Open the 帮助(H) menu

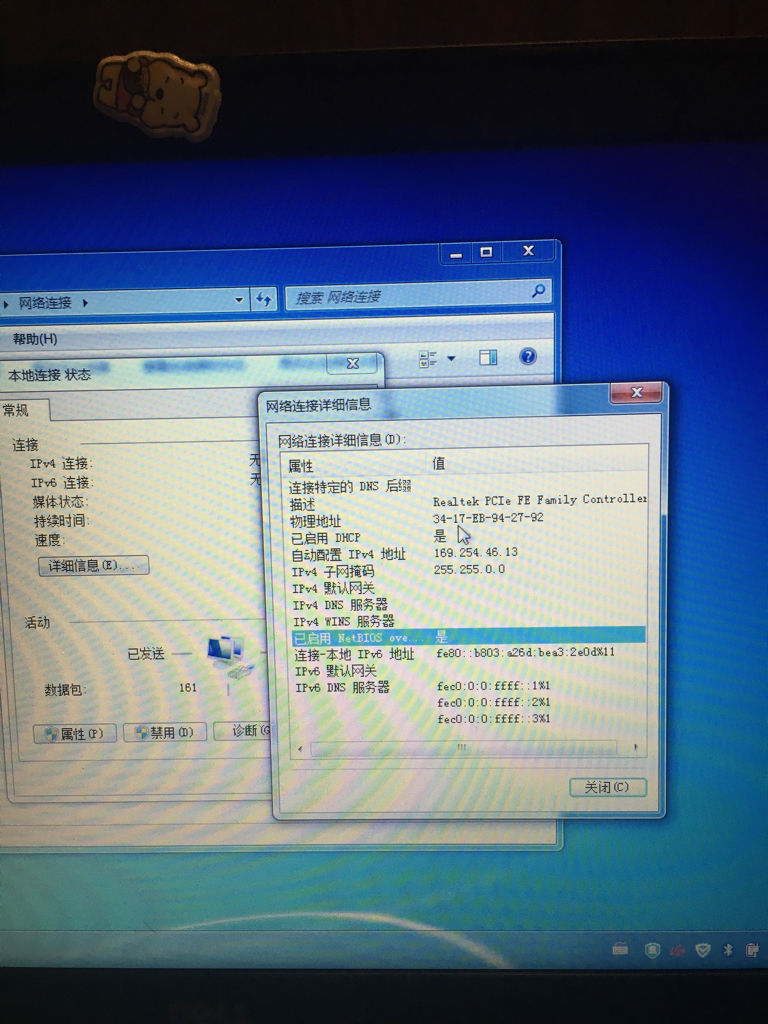coord(35,339)
